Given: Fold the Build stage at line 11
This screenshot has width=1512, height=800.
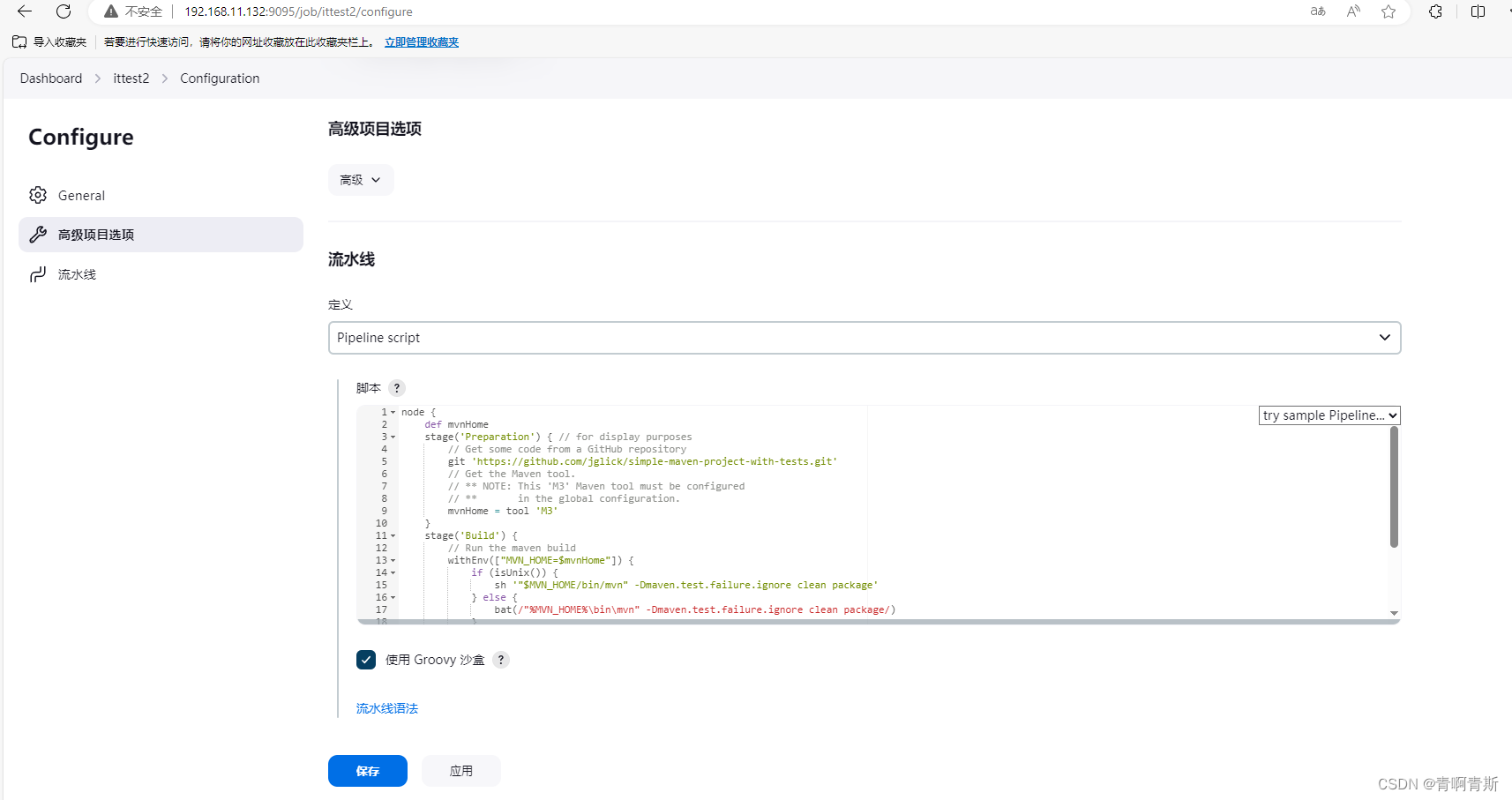Looking at the screenshot, I should pos(393,535).
